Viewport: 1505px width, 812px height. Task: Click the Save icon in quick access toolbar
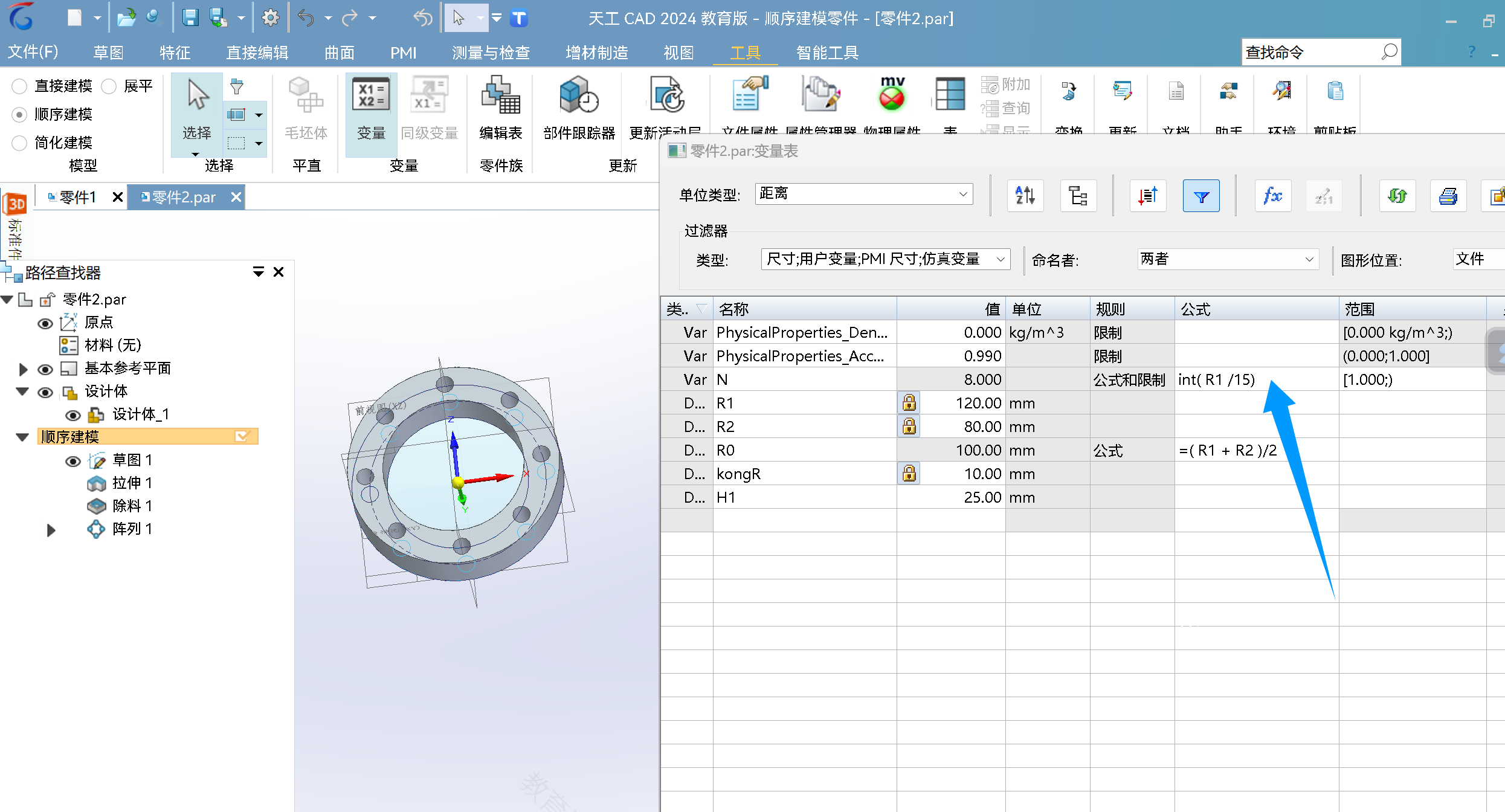[190, 18]
